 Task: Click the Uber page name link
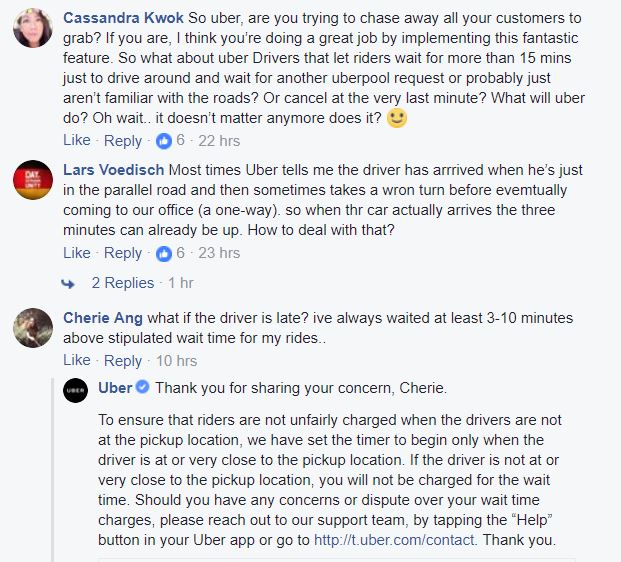point(115,388)
